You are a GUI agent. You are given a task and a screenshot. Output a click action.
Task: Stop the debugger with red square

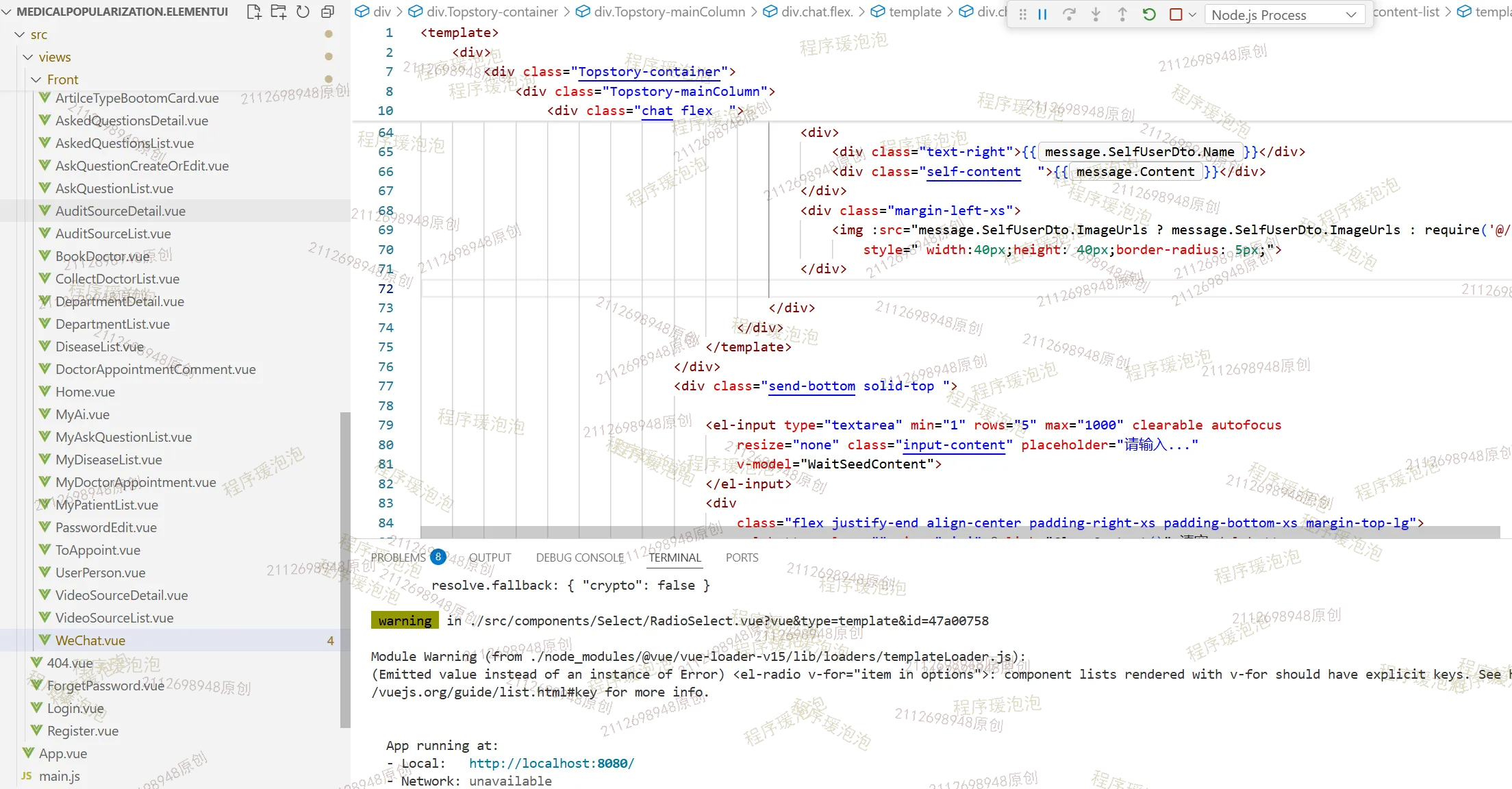tap(1176, 14)
